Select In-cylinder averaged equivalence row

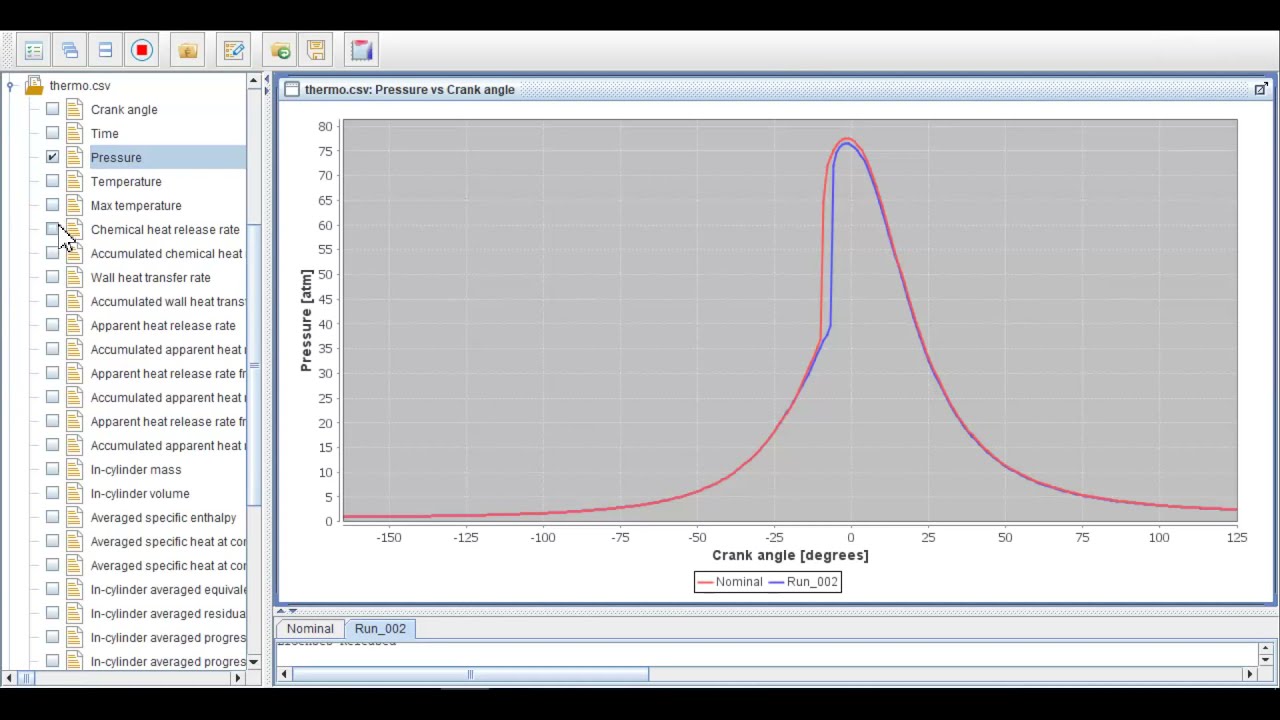[168, 590]
